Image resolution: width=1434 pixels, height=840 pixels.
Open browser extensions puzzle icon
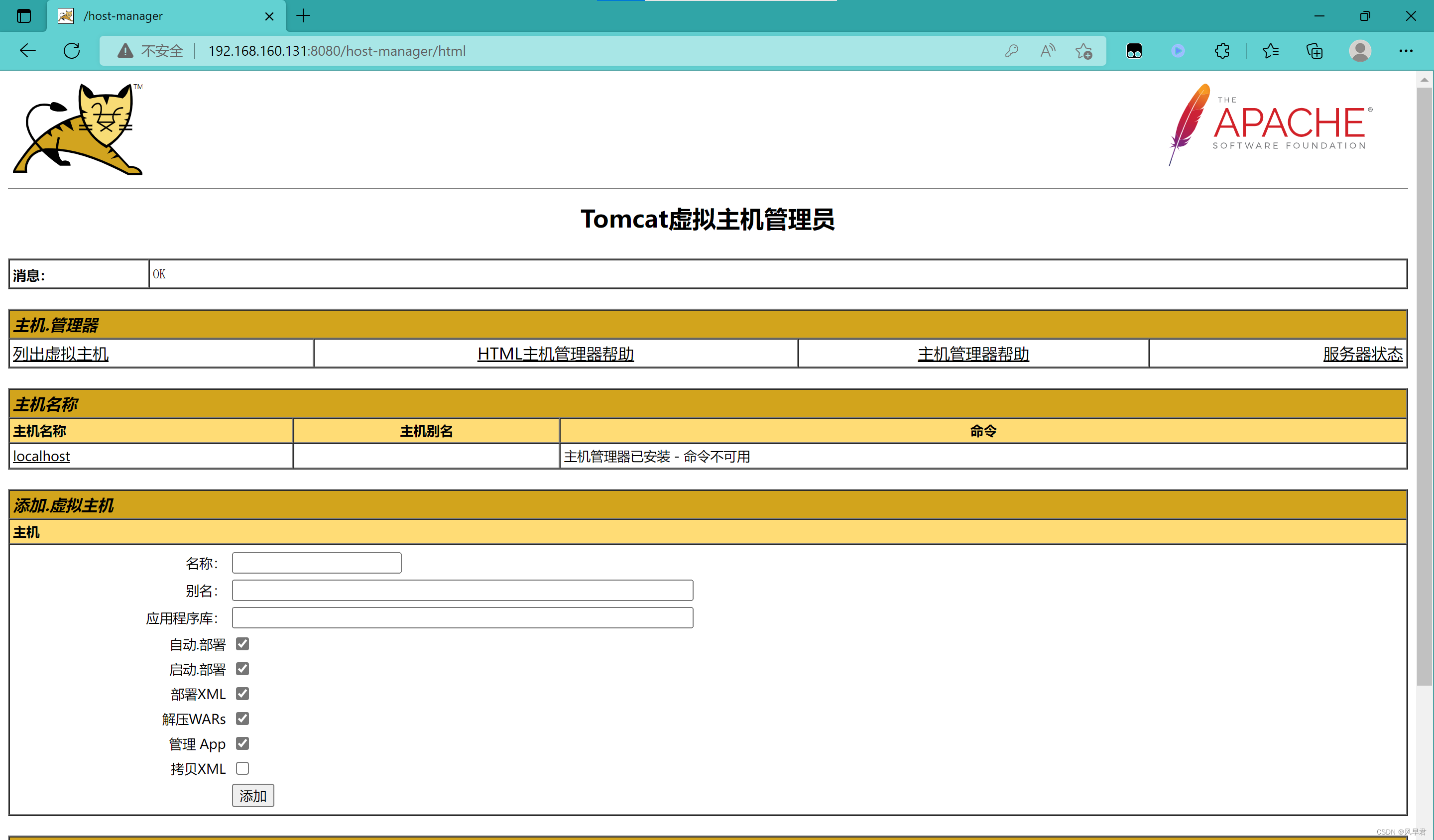[1222, 51]
